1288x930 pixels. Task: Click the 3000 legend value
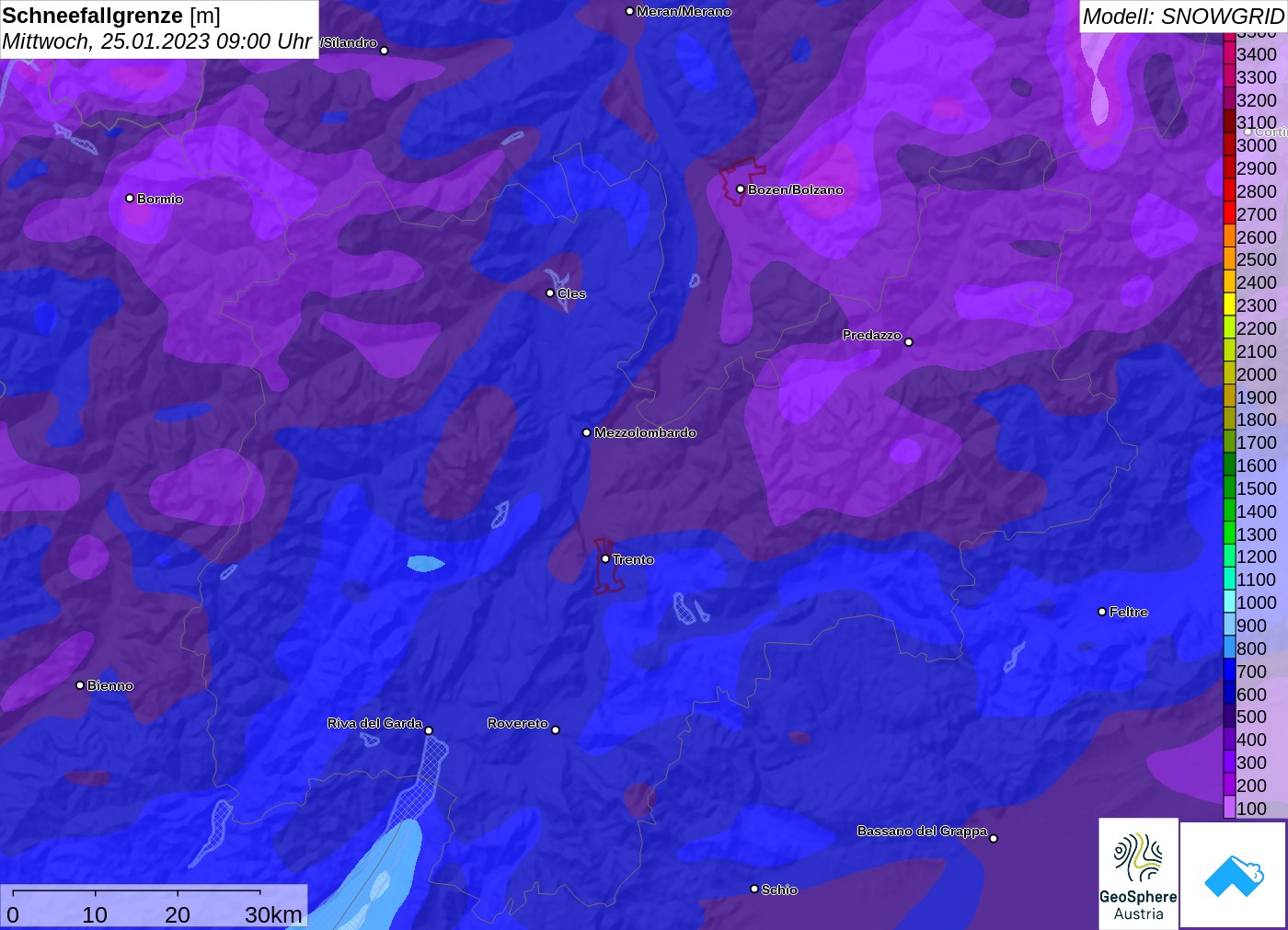1257,145
